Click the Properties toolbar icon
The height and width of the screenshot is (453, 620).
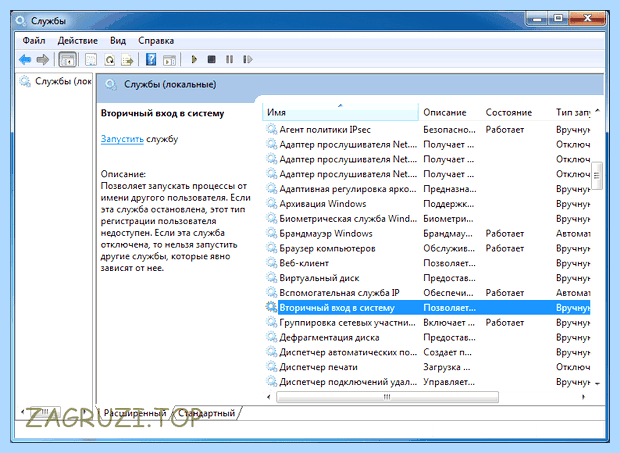91,60
